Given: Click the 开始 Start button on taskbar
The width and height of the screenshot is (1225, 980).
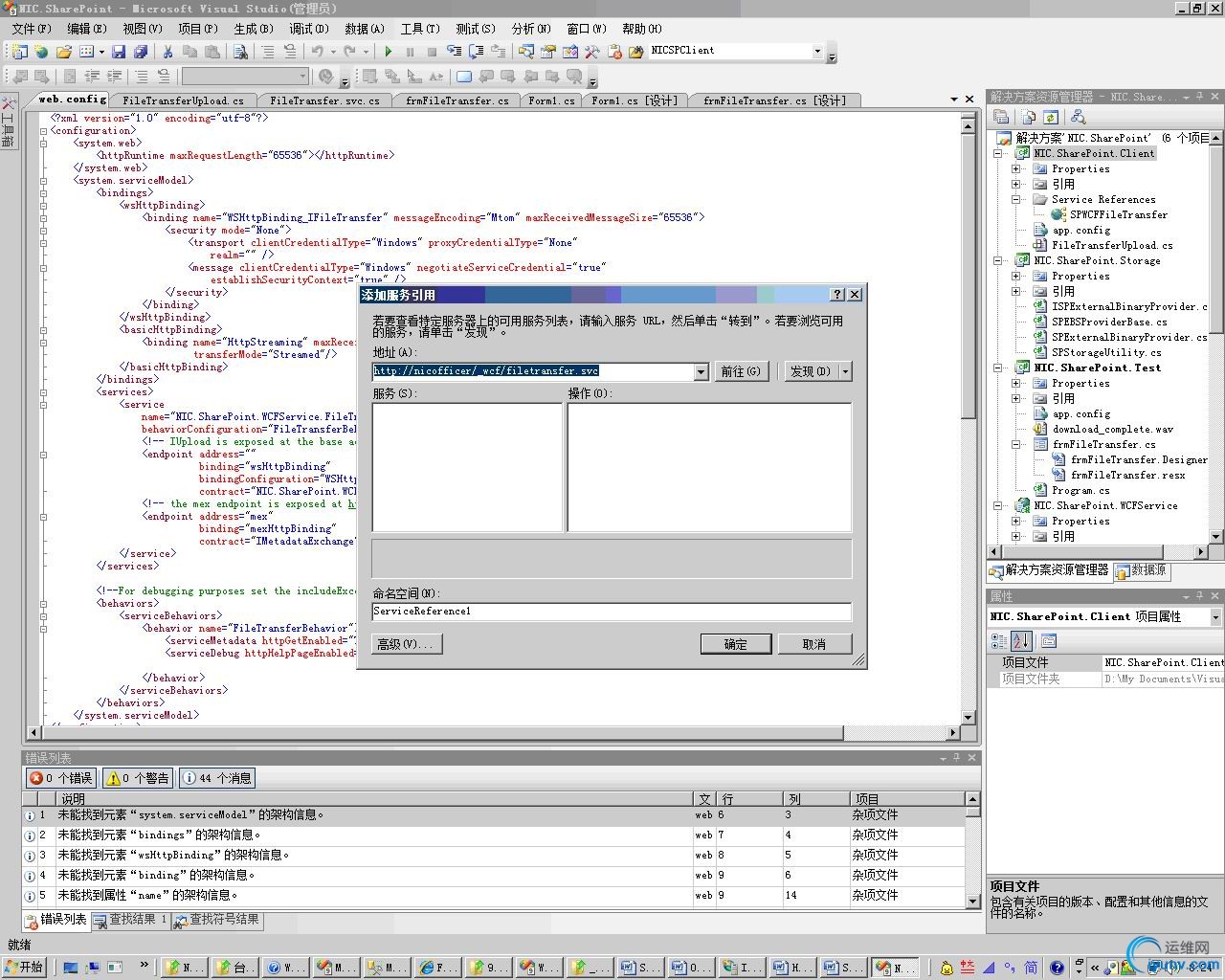Looking at the screenshot, I should (x=26, y=968).
